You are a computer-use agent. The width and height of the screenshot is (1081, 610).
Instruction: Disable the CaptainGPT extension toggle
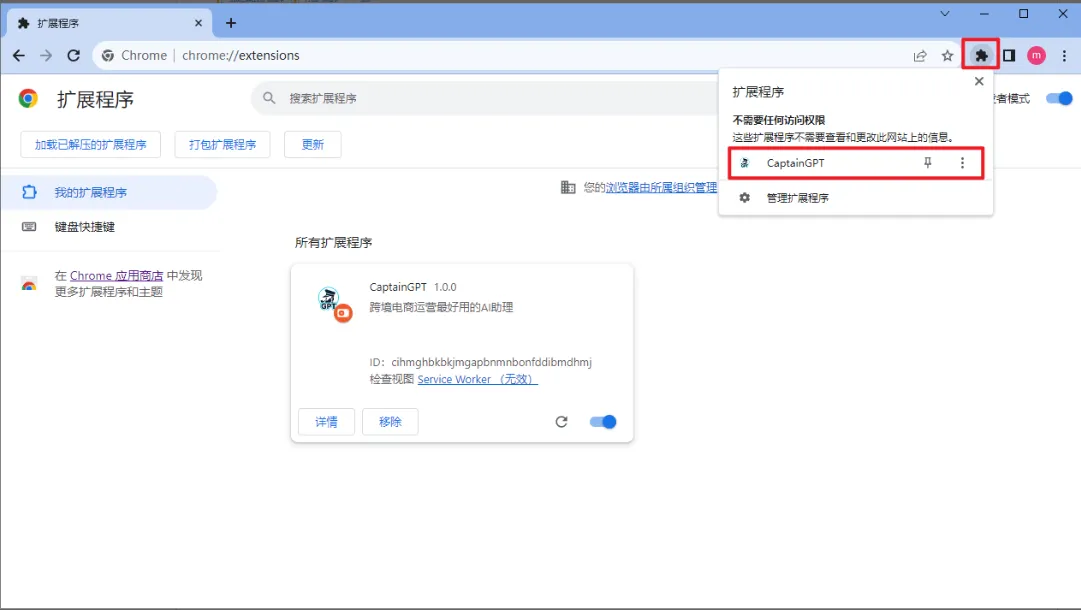[603, 422]
